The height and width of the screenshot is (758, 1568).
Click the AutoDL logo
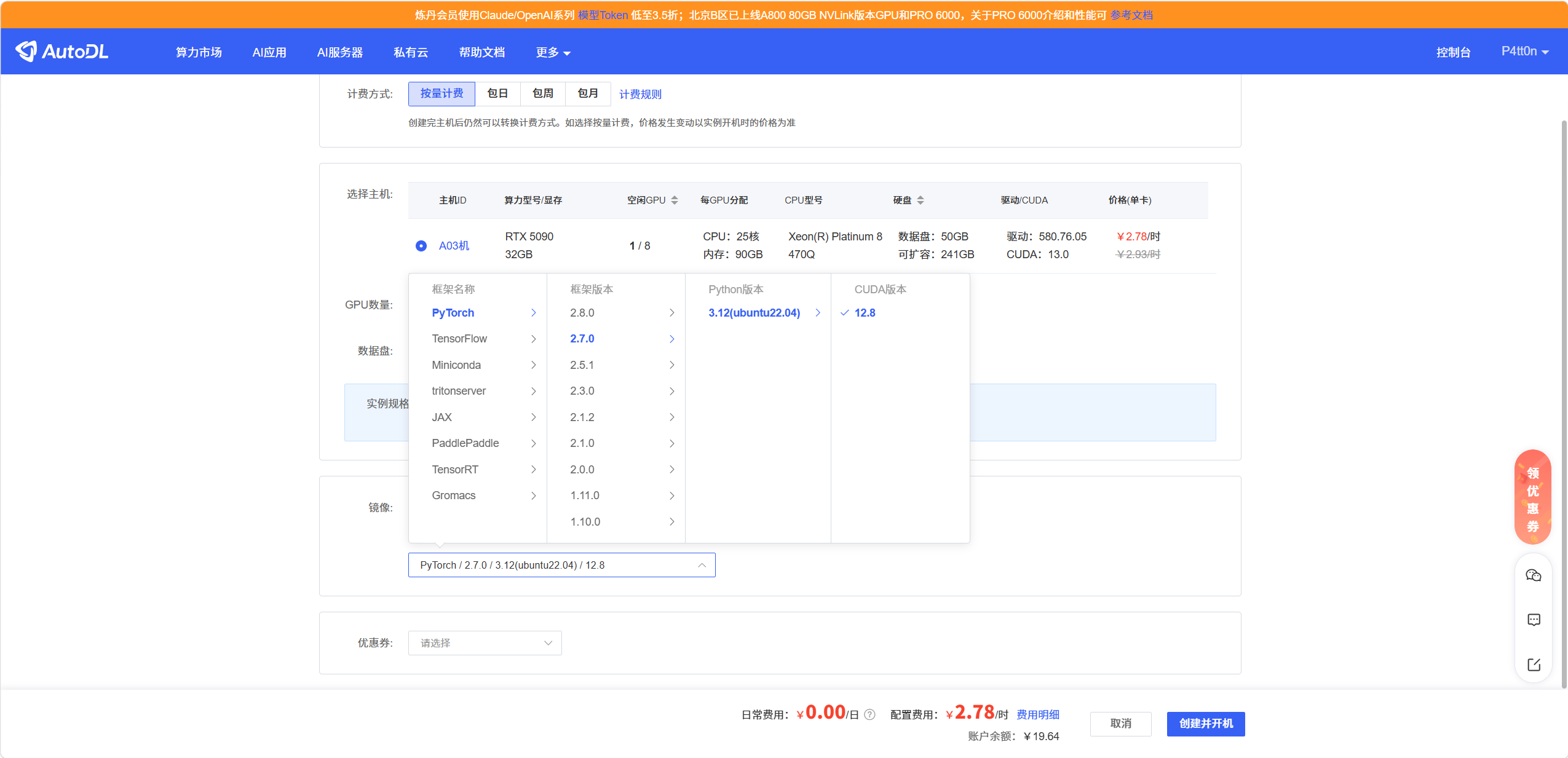tap(62, 52)
